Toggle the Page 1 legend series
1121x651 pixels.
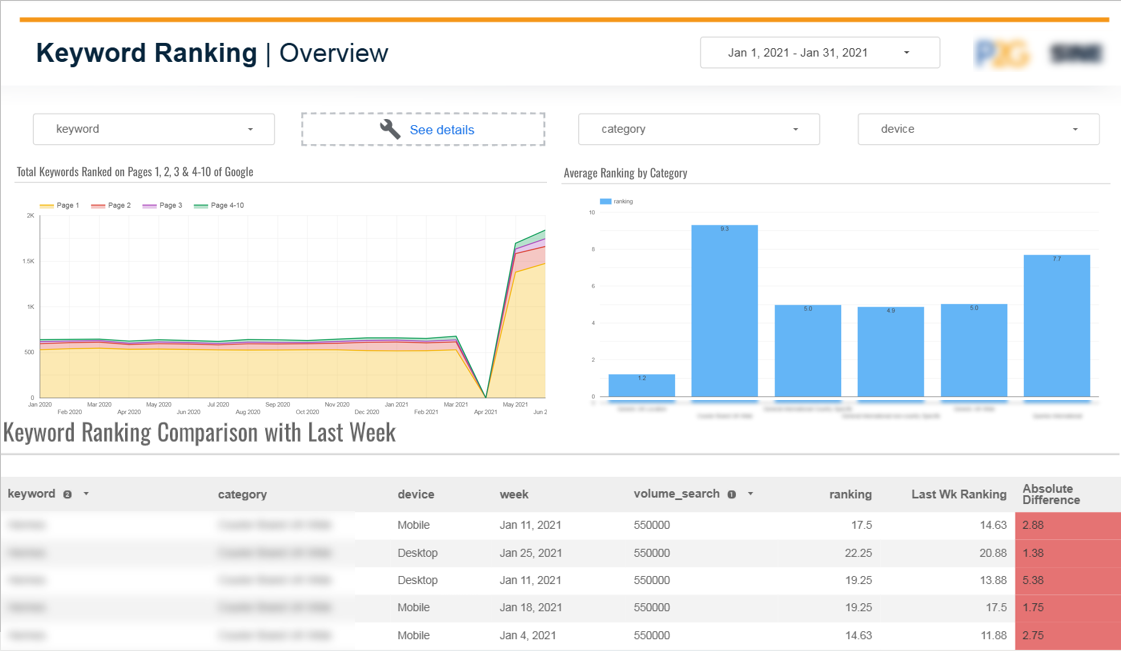pos(60,205)
